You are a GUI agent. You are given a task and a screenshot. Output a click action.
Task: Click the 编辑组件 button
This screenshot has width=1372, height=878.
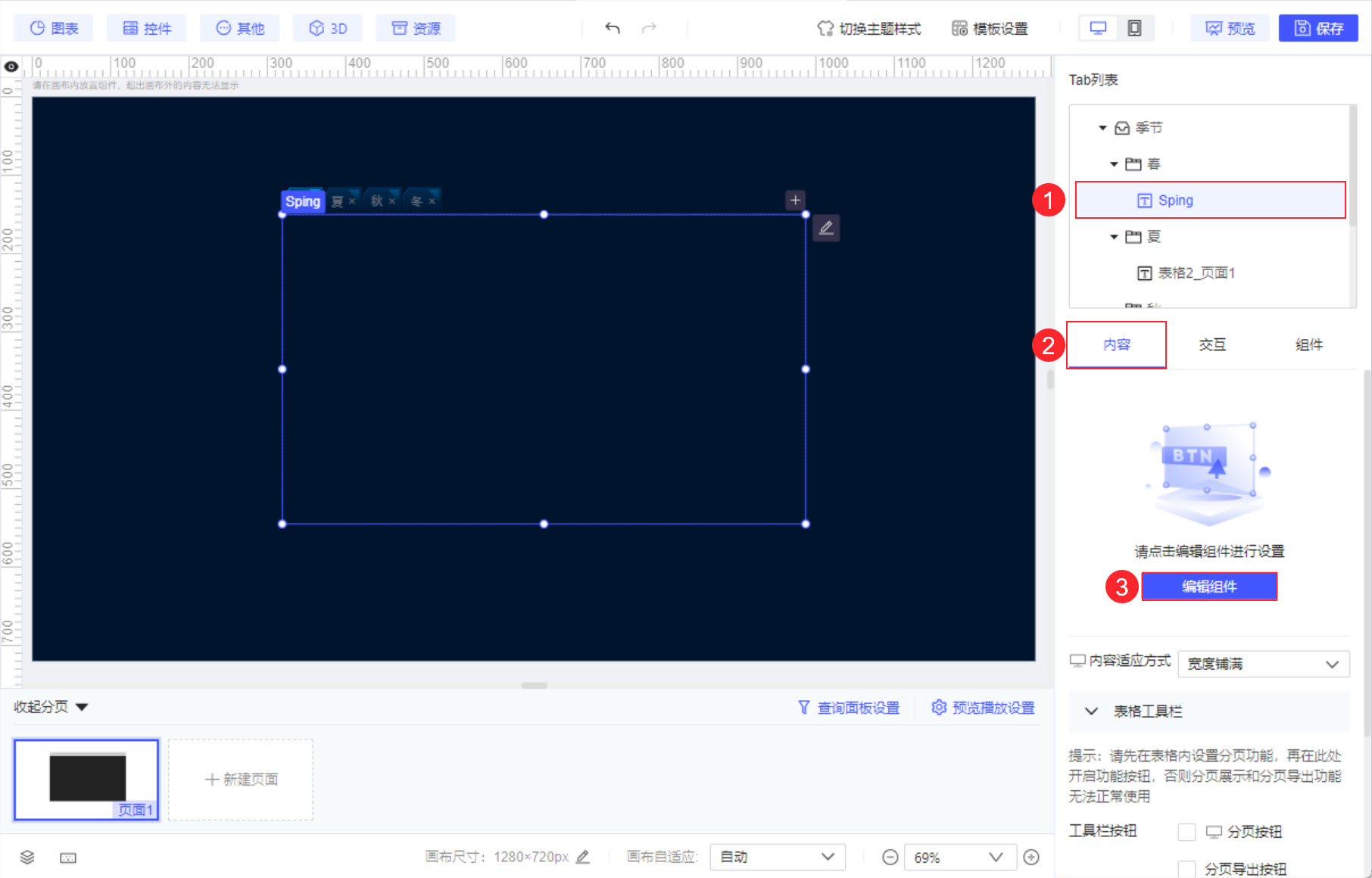point(1209,587)
